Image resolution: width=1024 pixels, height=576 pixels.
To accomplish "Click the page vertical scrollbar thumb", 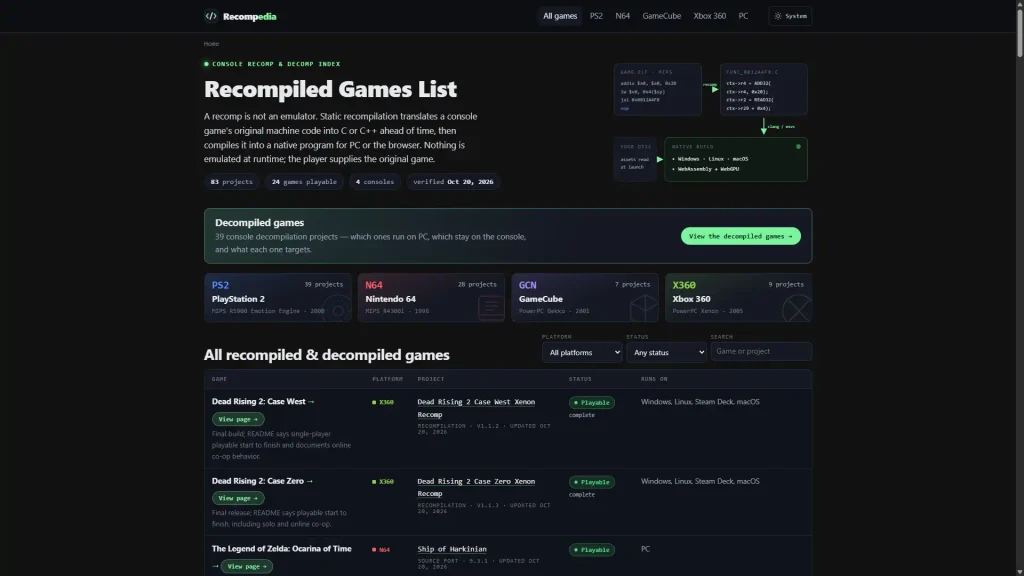I will 1019,33.
